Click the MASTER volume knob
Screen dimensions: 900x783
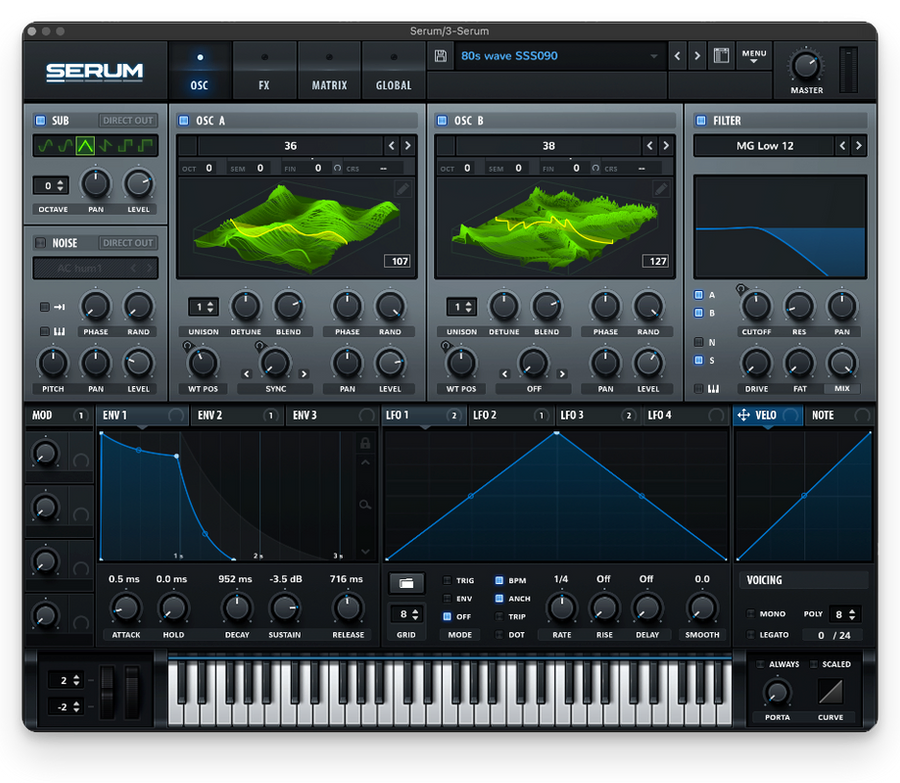point(806,66)
